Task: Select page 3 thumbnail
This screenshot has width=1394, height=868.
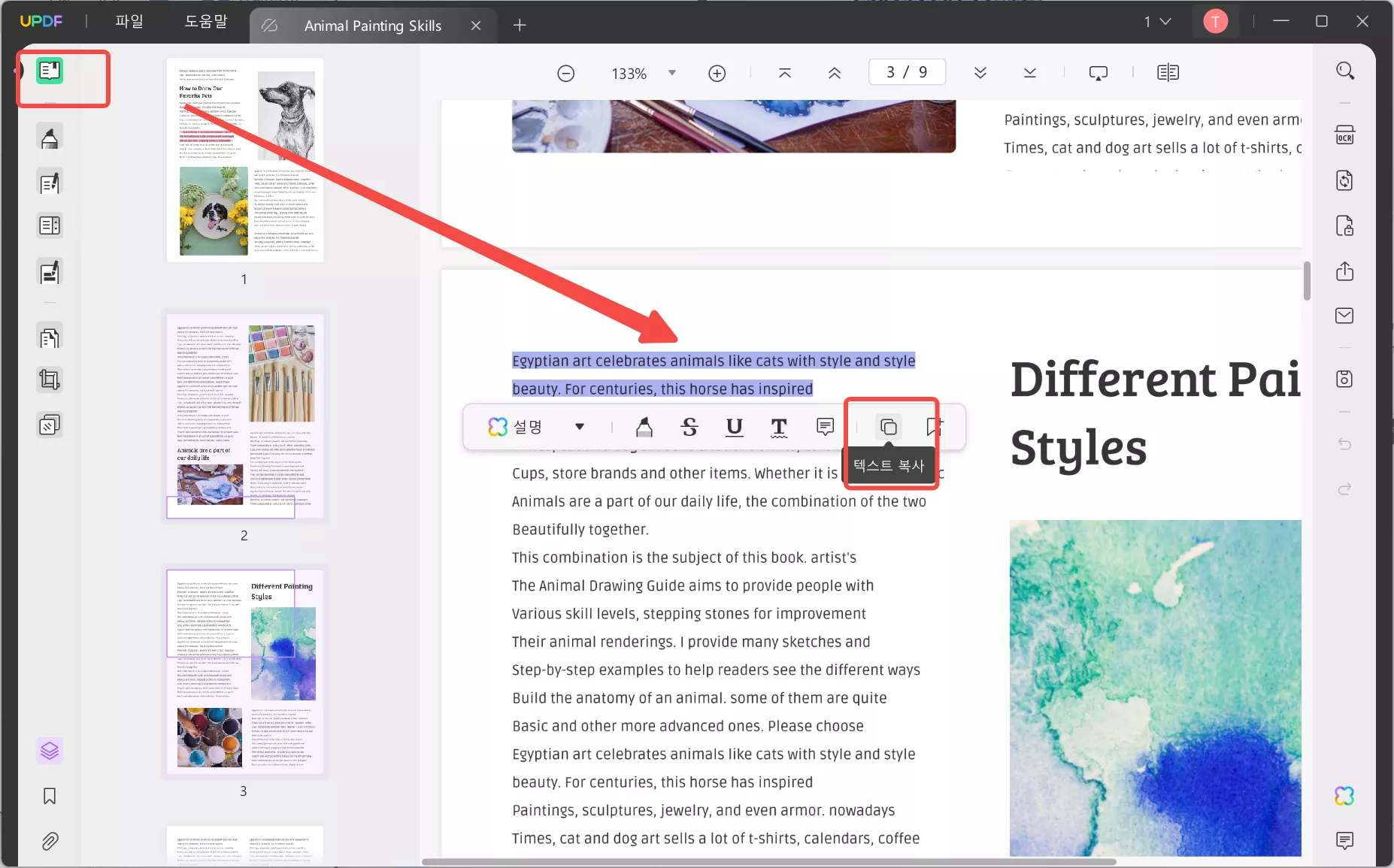Action: [x=245, y=672]
